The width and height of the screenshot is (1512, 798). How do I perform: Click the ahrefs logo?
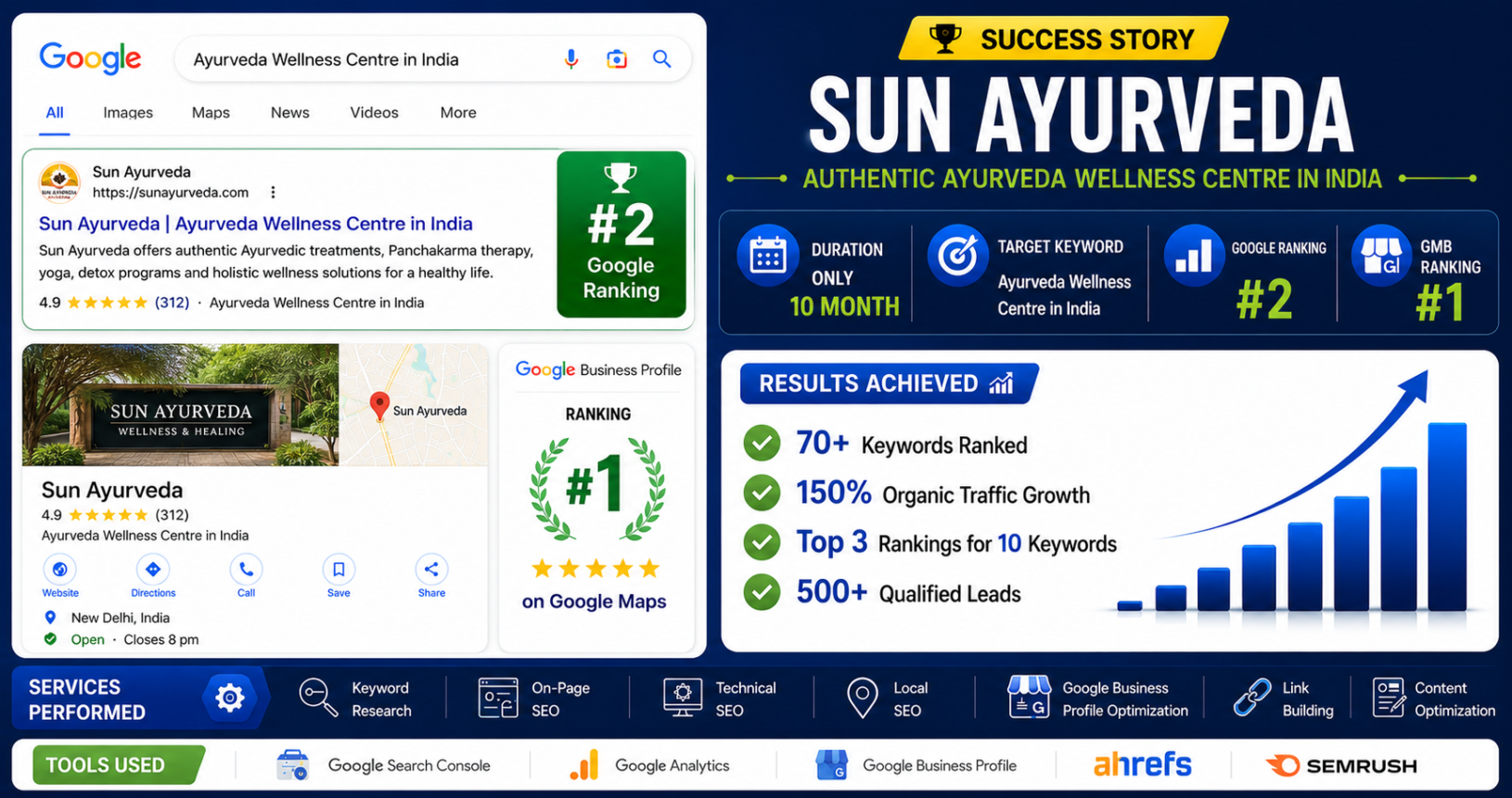tap(1142, 765)
